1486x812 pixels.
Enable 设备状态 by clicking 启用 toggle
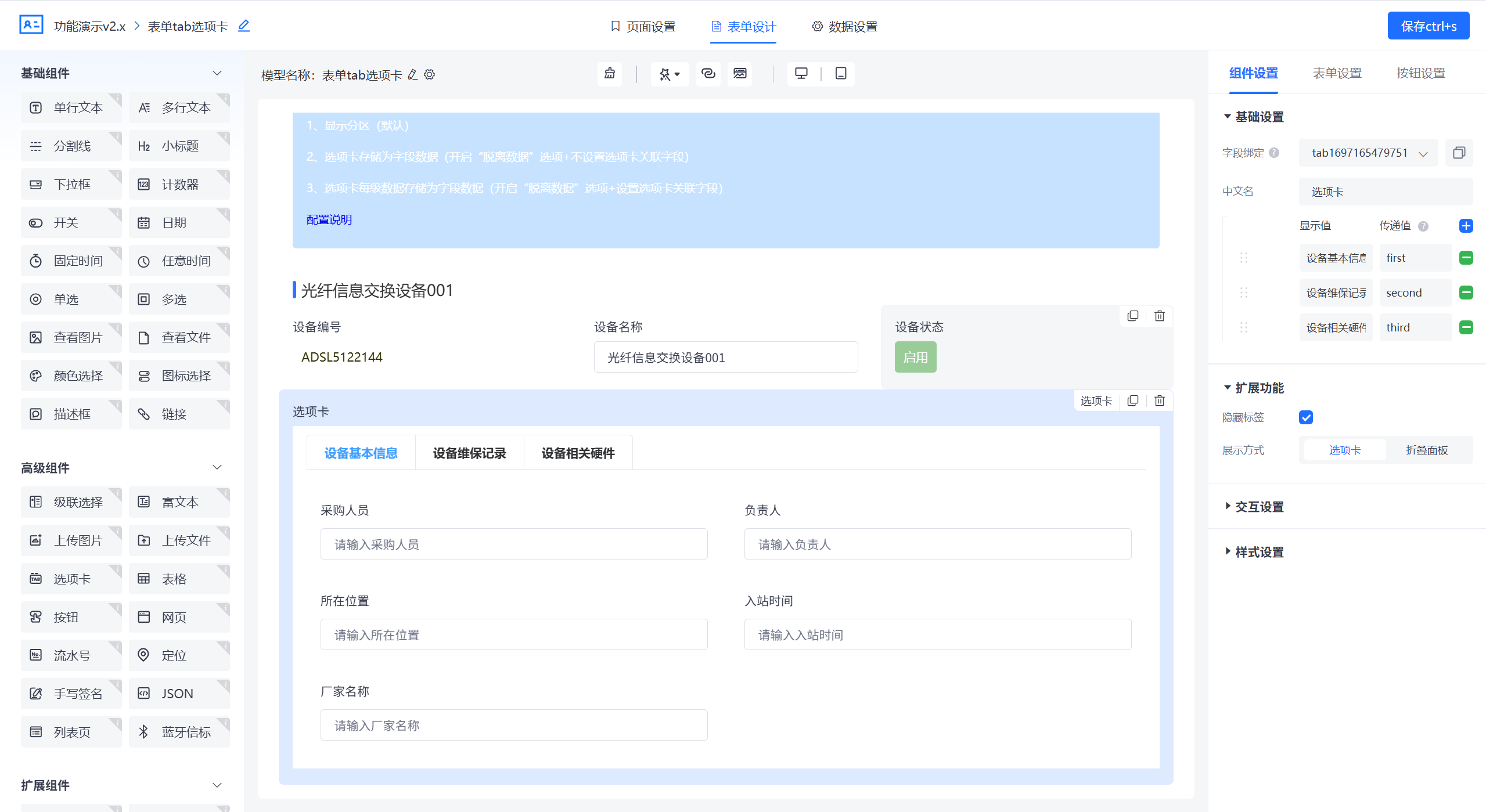coord(915,357)
